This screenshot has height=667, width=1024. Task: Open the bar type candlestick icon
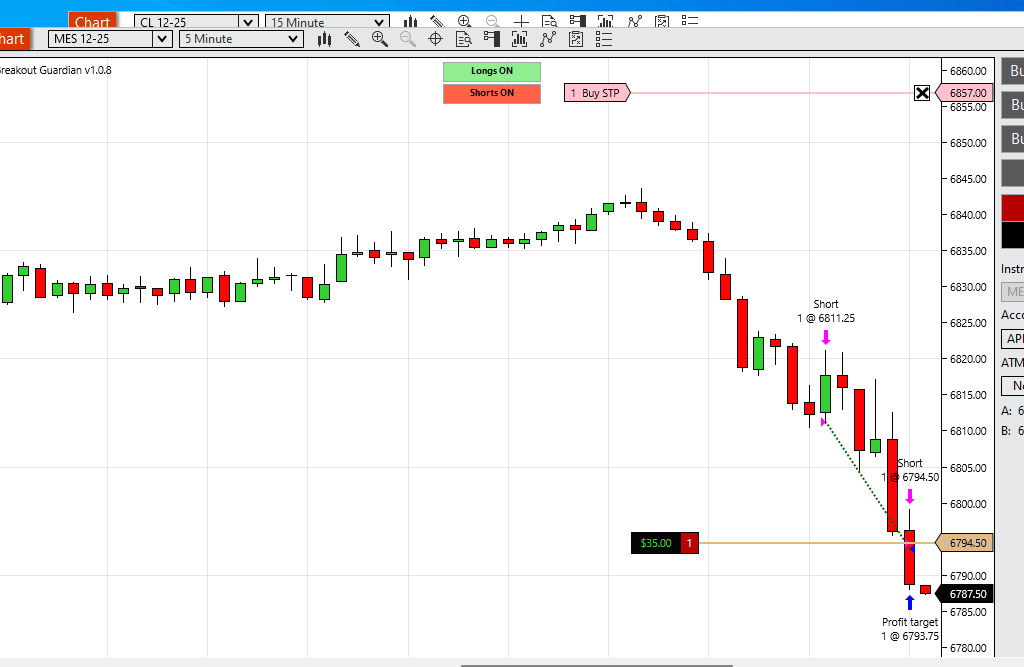[x=324, y=39]
